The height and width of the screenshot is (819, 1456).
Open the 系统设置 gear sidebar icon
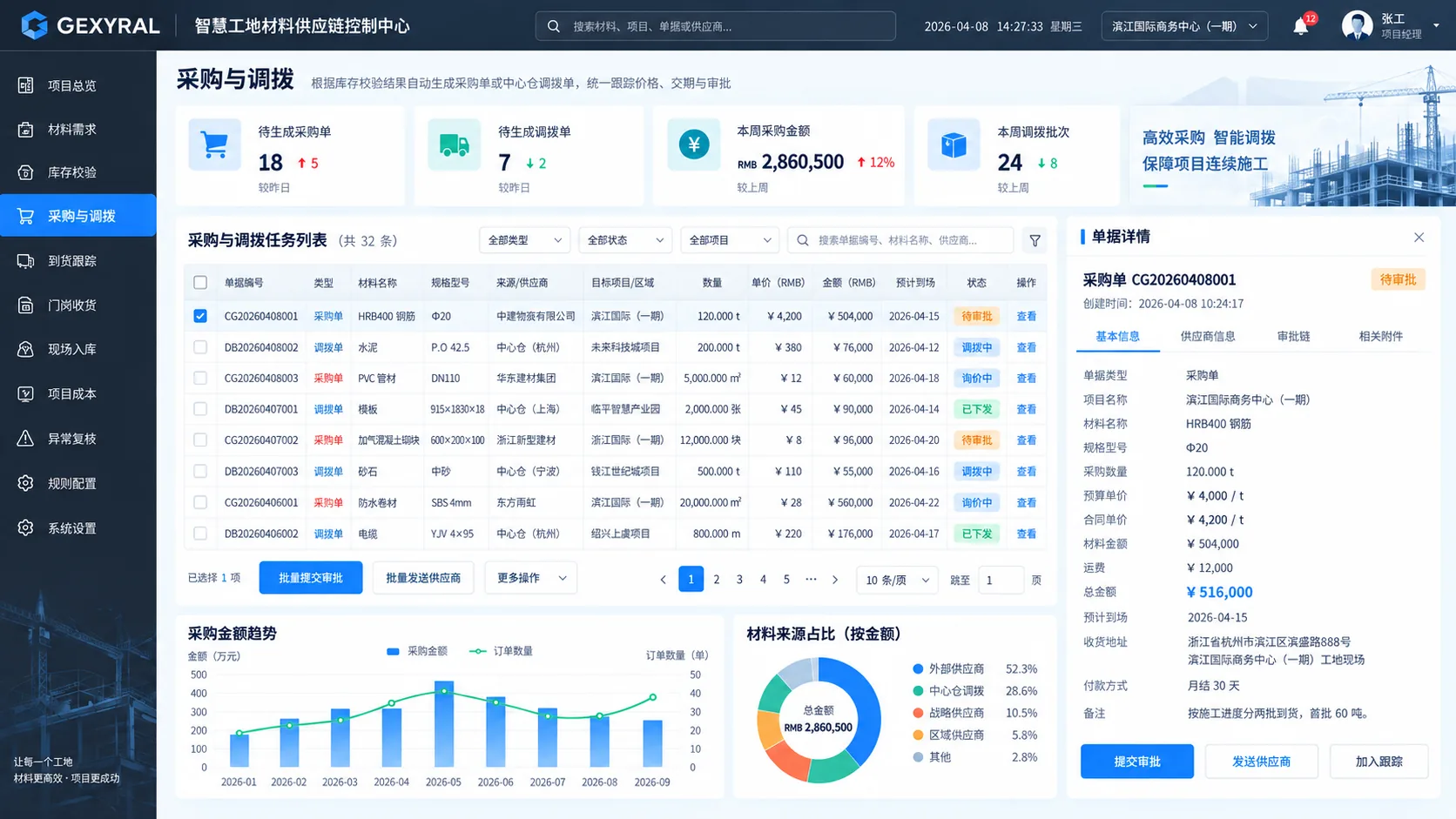[x=25, y=527]
